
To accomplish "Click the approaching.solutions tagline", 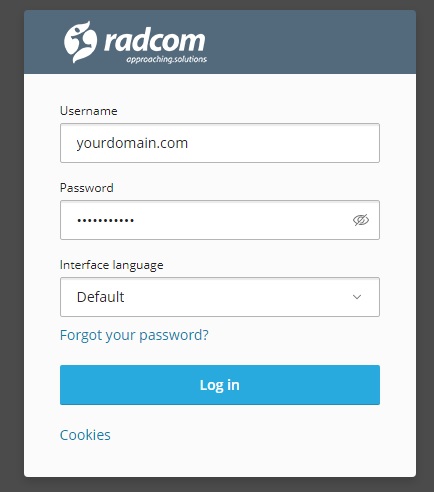I will pyautogui.click(x=167, y=59).
